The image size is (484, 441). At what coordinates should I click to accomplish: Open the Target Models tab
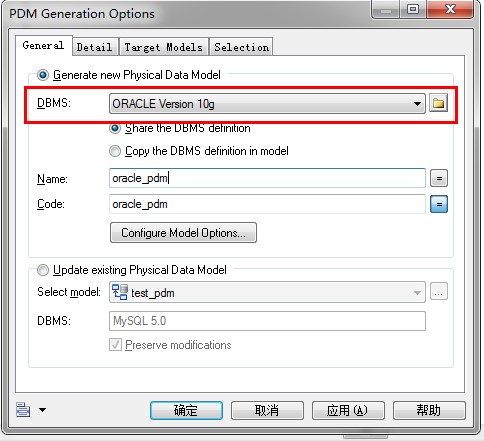point(164,47)
